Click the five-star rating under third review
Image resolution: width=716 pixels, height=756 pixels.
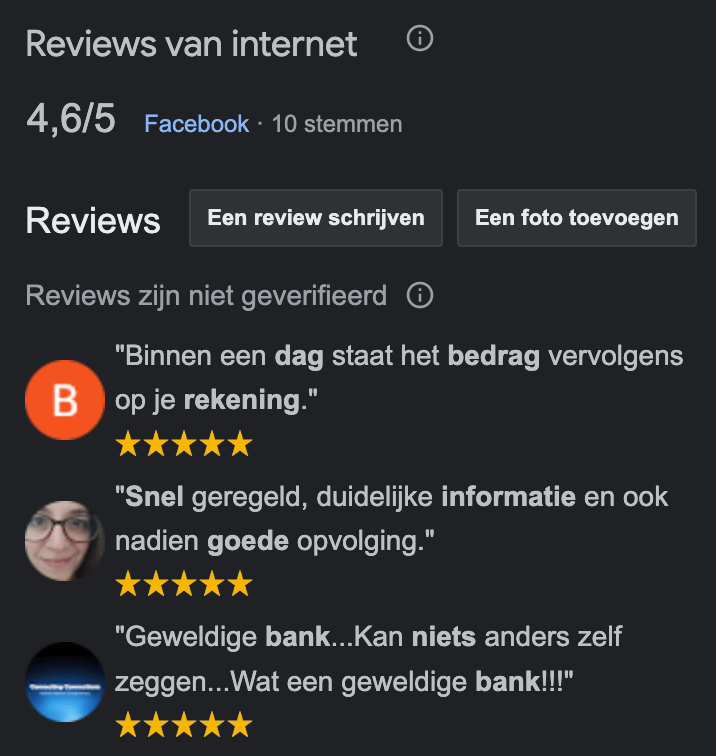(x=184, y=725)
